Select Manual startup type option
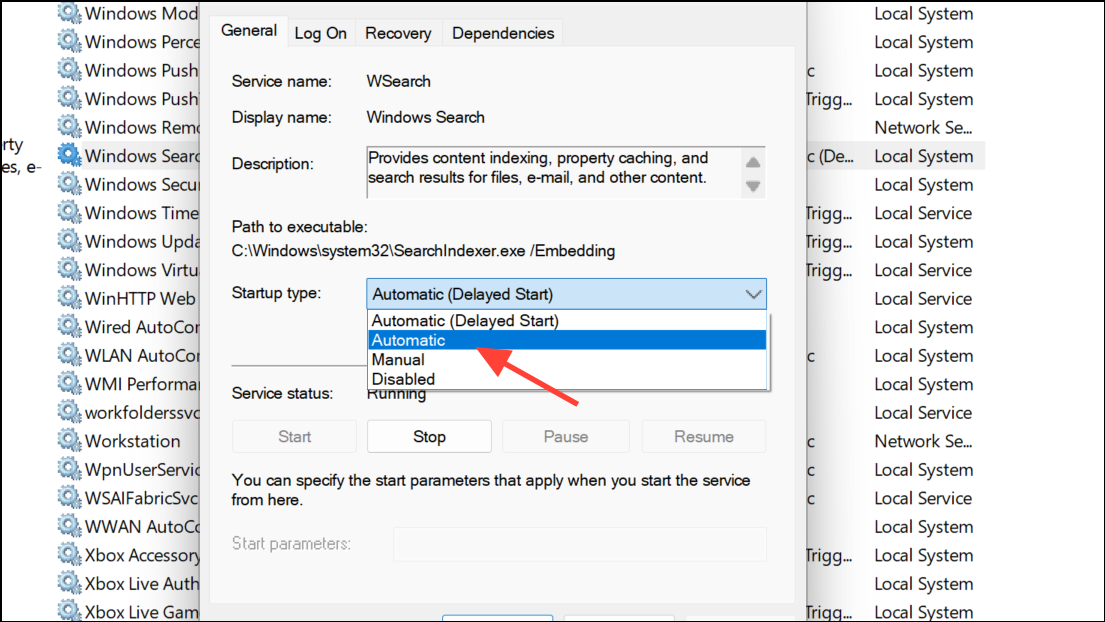The image size is (1105, 622). [567, 360]
